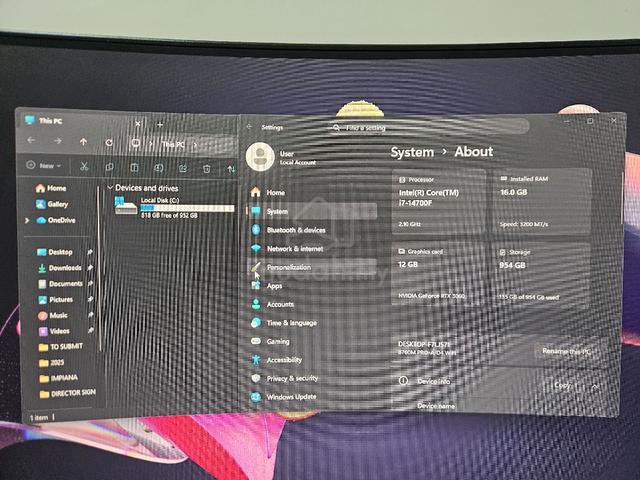Click the Copy icon in Explorer toolbar
The width and height of the screenshot is (640, 480).
pyautogui.click(x=109, y=167)
